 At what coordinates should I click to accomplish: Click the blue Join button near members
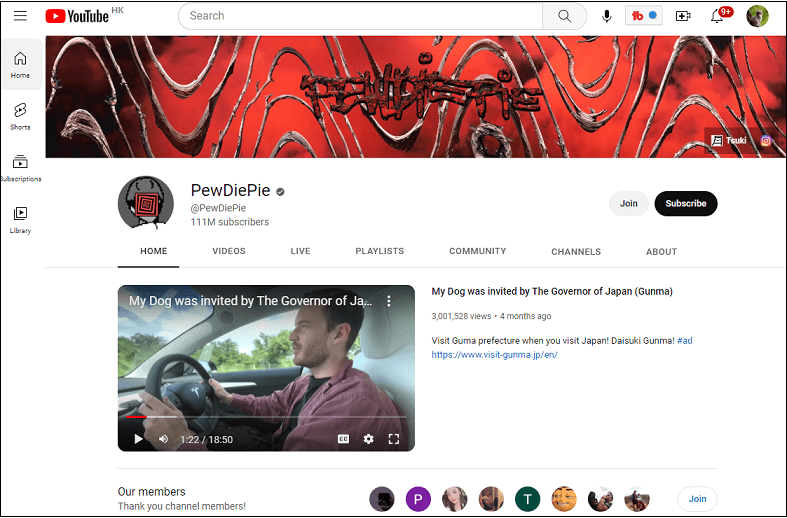point(697,499)
